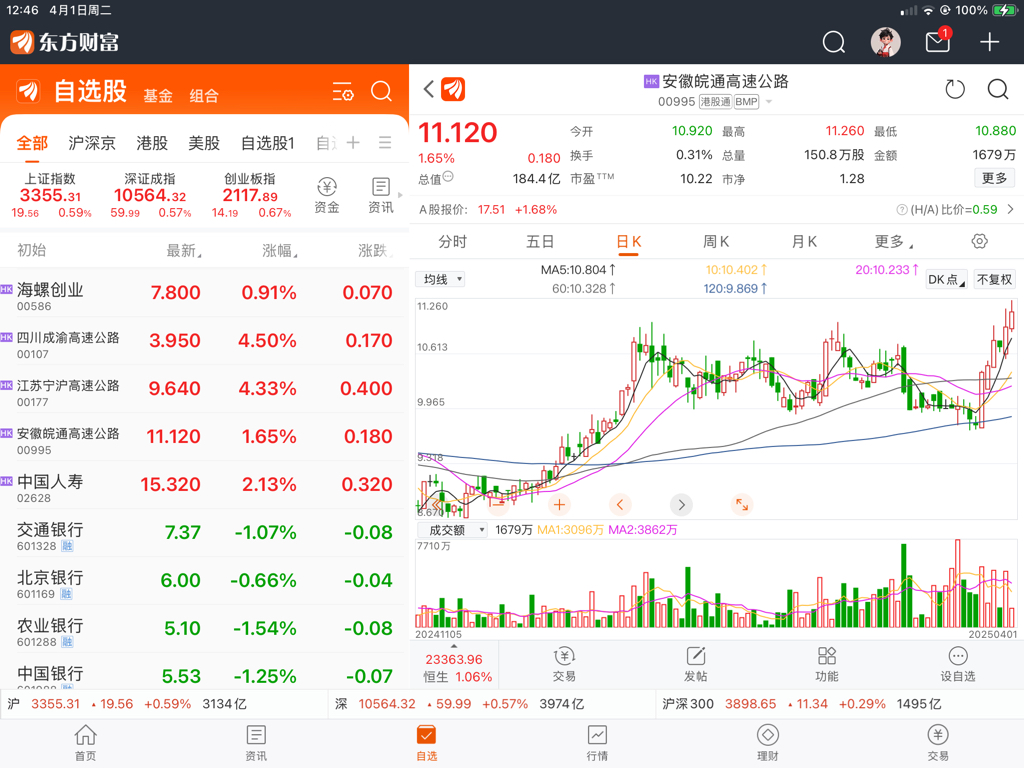Open the DK点 dropdown
Image resolution: width=1024 pixels, height=768 pixels.
click(x=947, y=280)
